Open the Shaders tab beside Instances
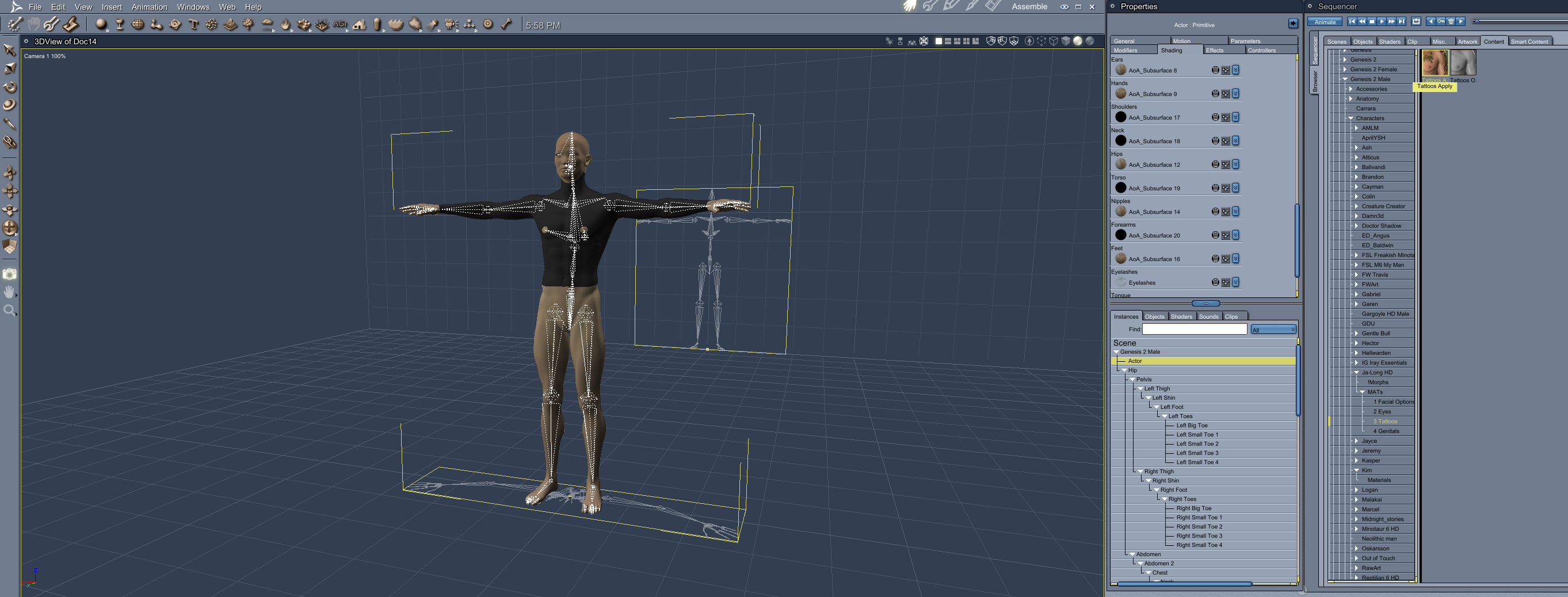1568x597 pixels. pos(1181,316)
